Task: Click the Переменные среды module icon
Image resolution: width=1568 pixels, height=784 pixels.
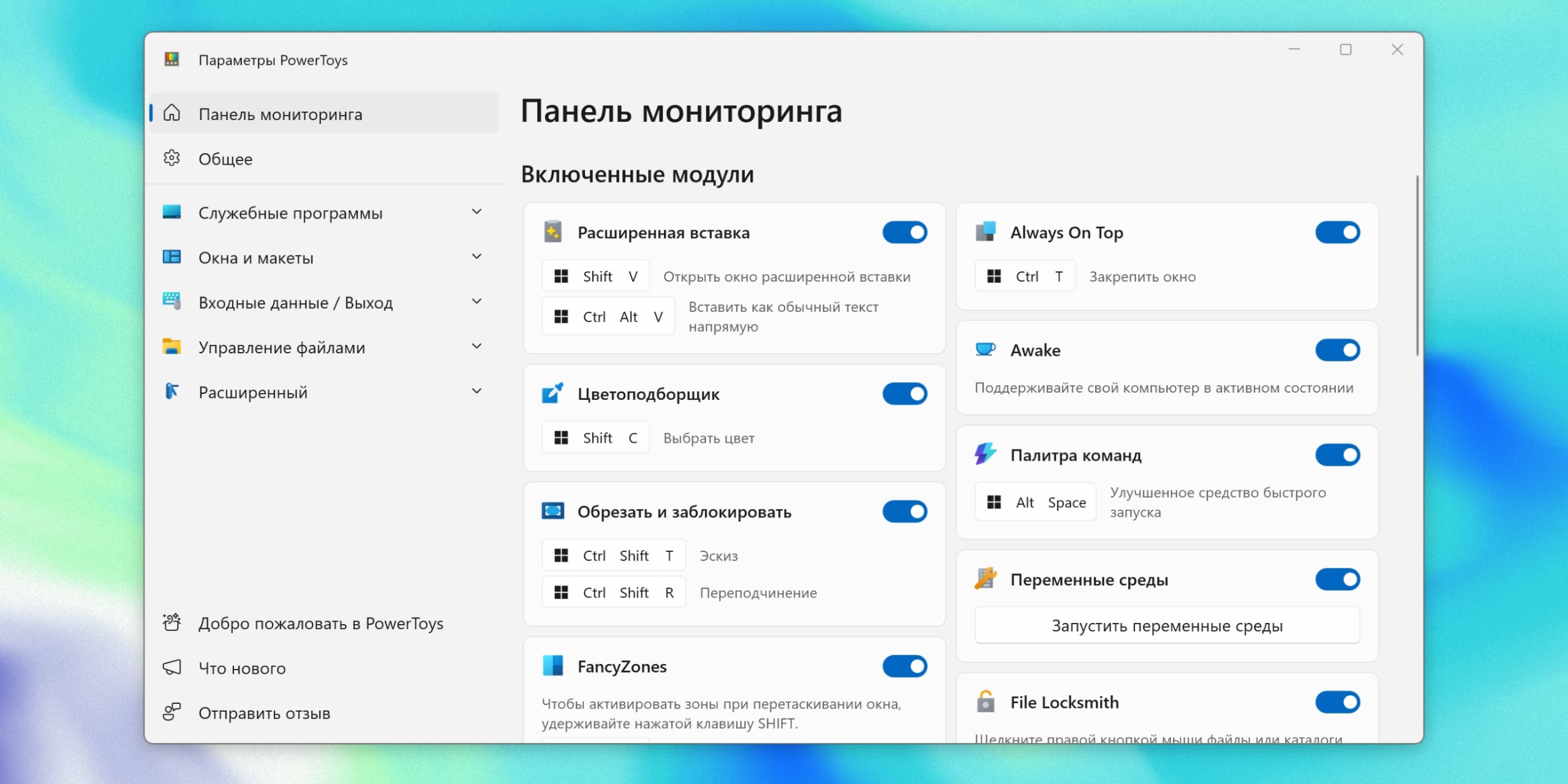Action: (986, 578)
